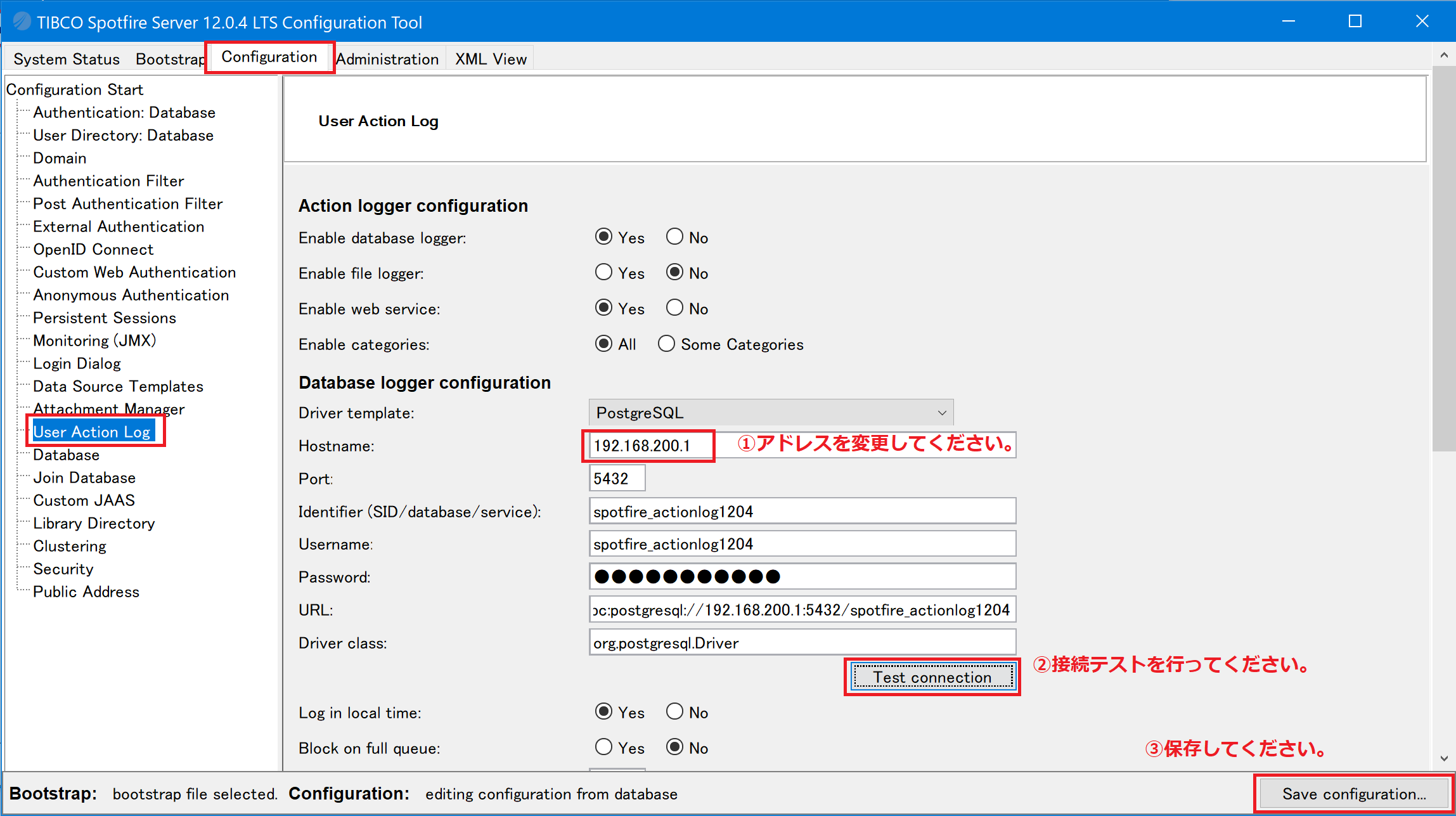Switch to the XML View tab
1456x816 pixels.
[491, 59]
